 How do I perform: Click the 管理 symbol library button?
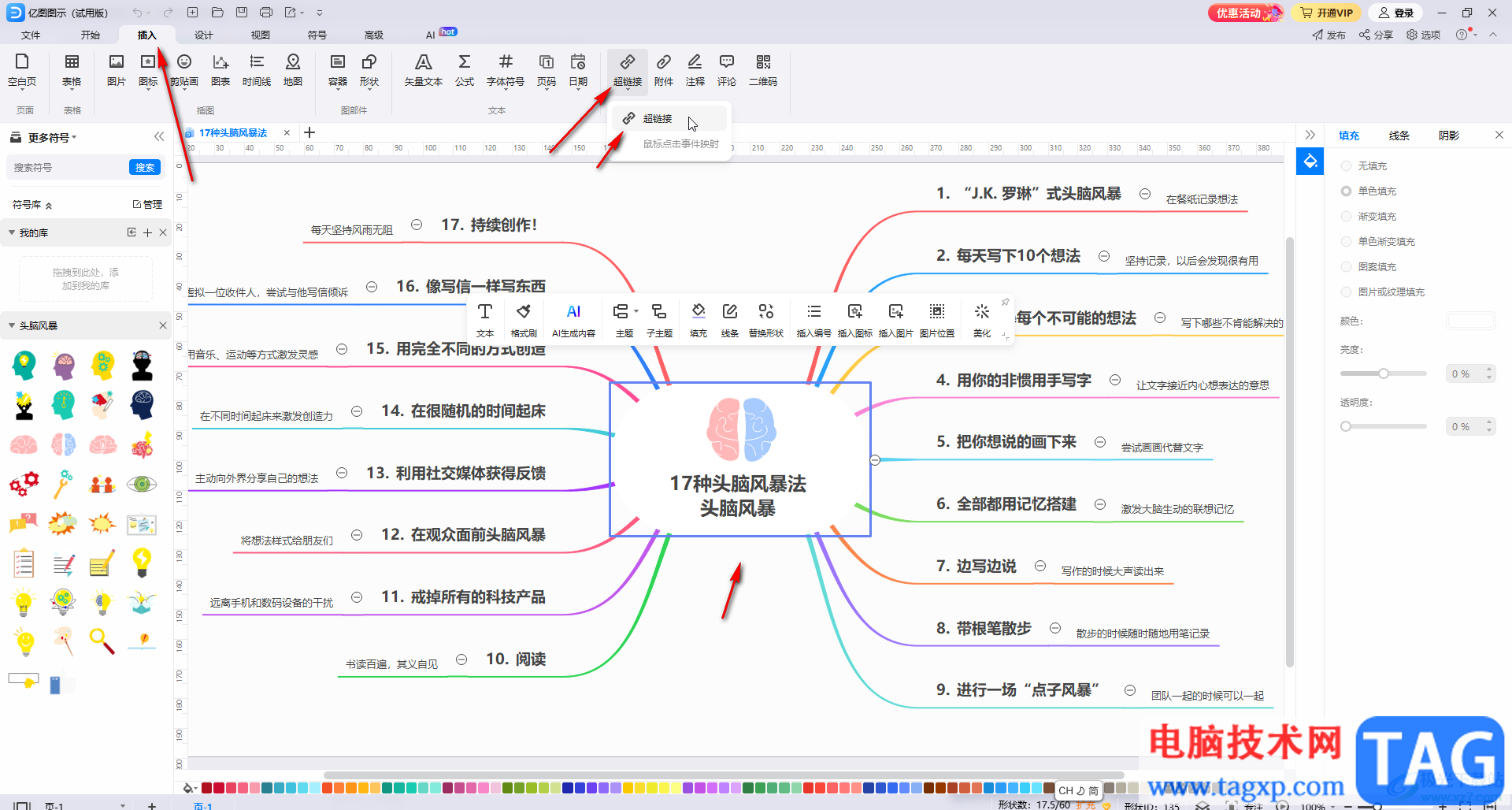(147, 205)
